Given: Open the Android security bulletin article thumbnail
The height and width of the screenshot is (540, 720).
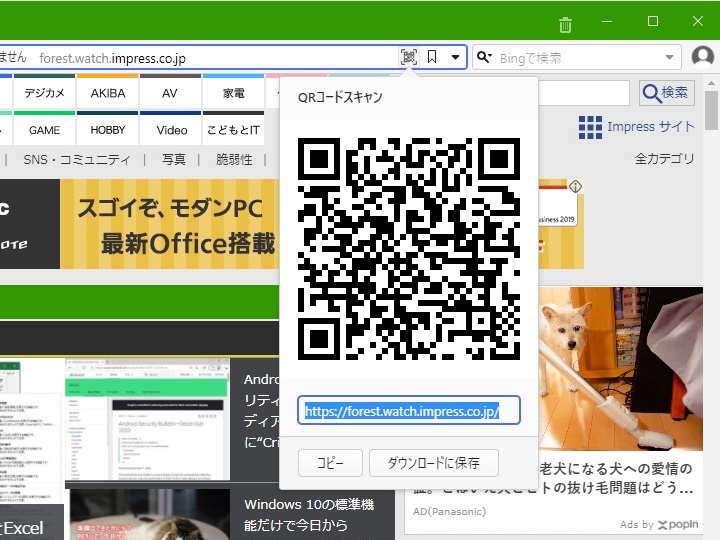Looking at the screenshot, I should [x=147, y=419].
